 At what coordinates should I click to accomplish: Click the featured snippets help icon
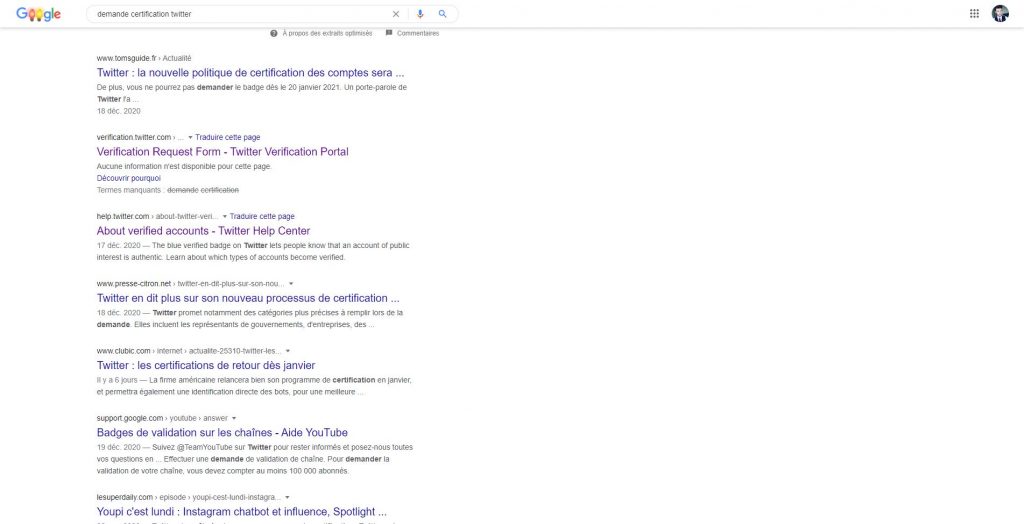click(274, 33)
